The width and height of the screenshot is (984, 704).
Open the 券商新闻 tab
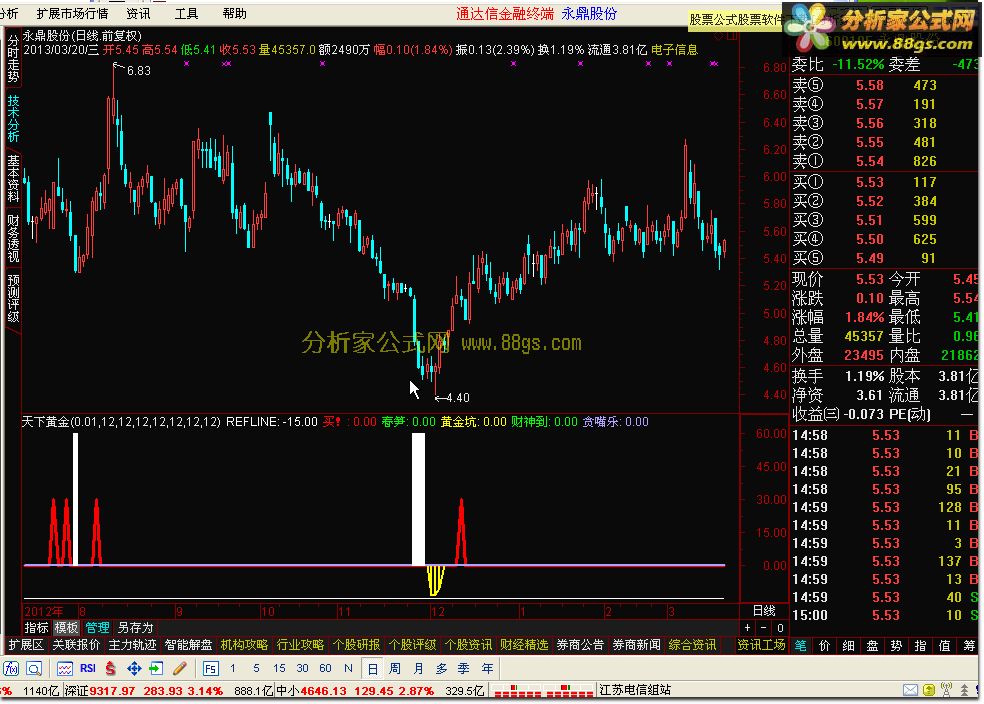coord(636,645)
